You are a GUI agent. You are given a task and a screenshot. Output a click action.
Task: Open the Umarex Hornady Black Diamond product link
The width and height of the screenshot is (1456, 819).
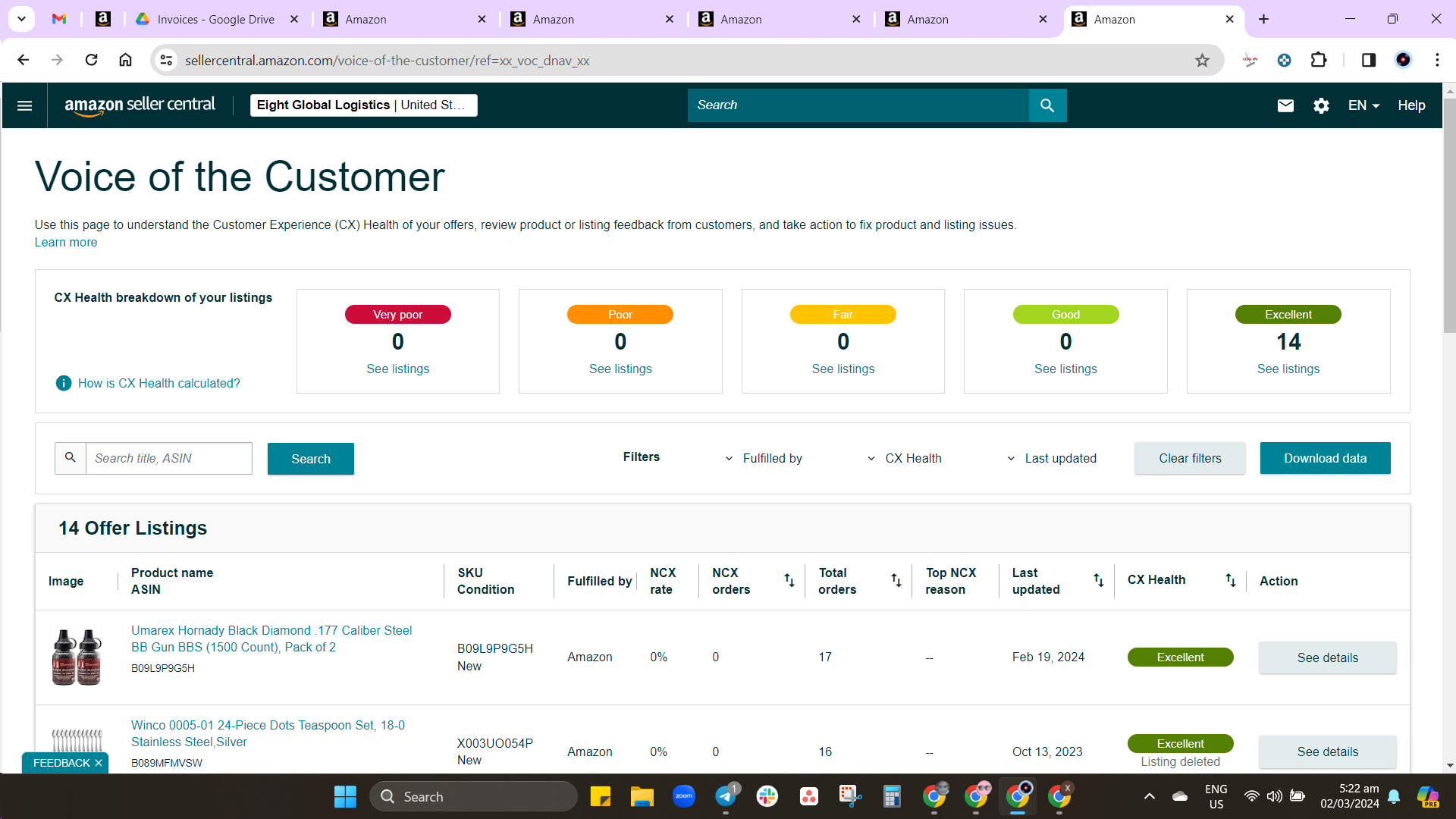pyautogui.click(x=271, y=639)
